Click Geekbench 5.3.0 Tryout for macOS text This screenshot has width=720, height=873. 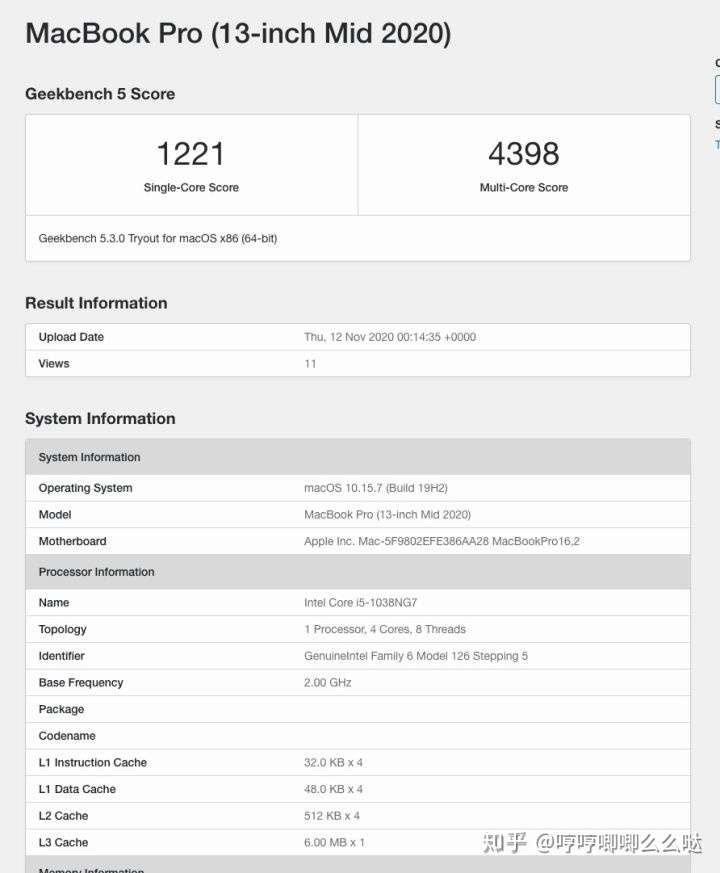point(158,238)
